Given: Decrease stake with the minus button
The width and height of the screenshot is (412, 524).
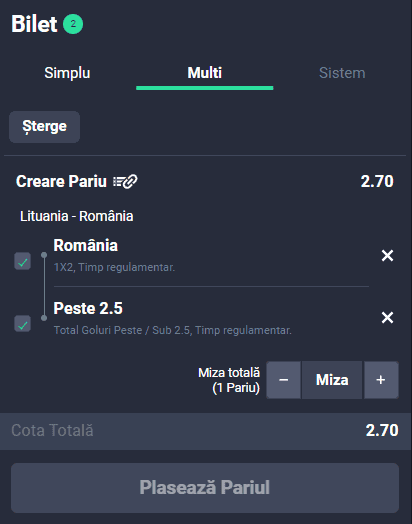Looking at the screenshot, I should click(x=283, y=380).
